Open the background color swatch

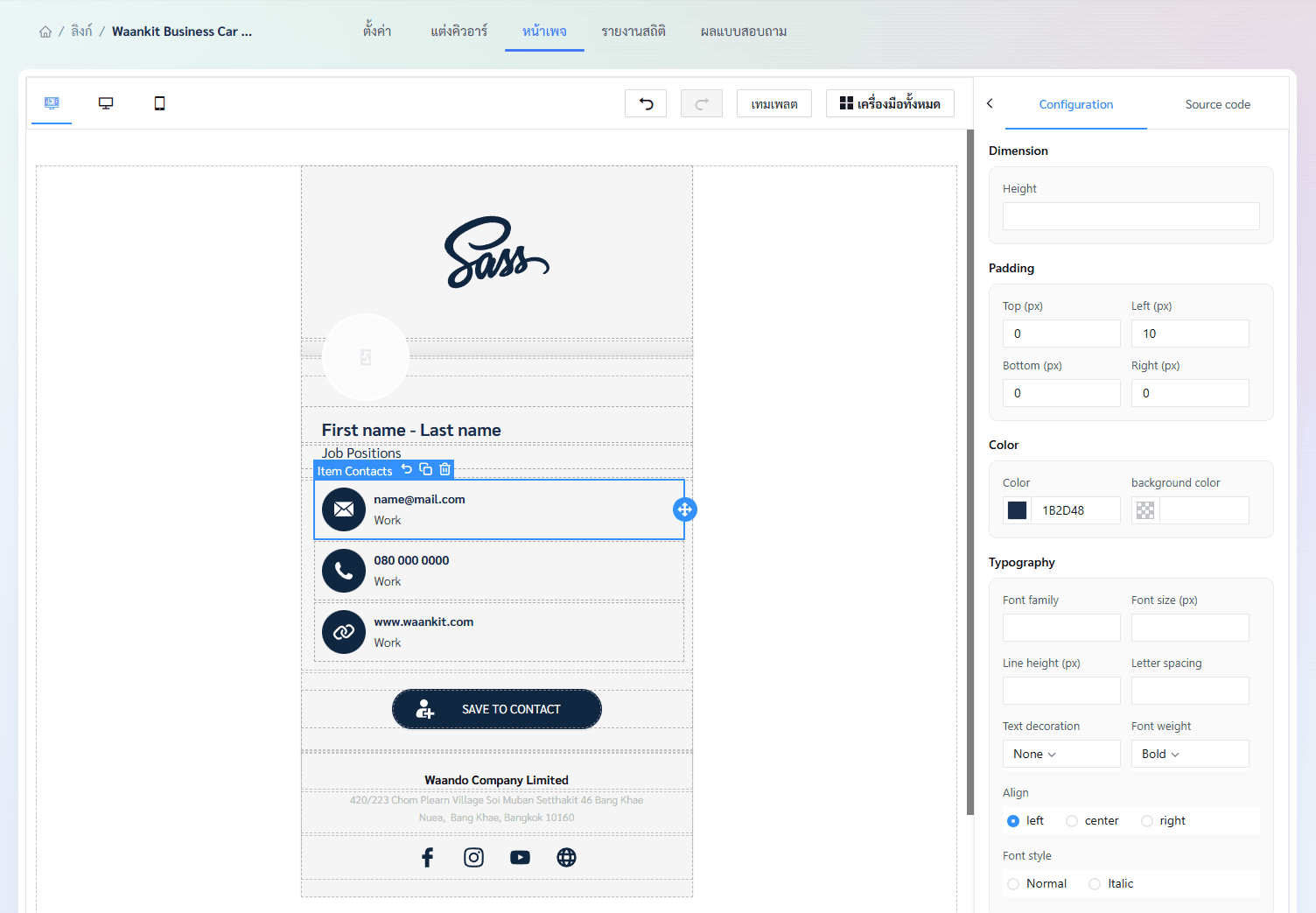tap(1145, 510)
